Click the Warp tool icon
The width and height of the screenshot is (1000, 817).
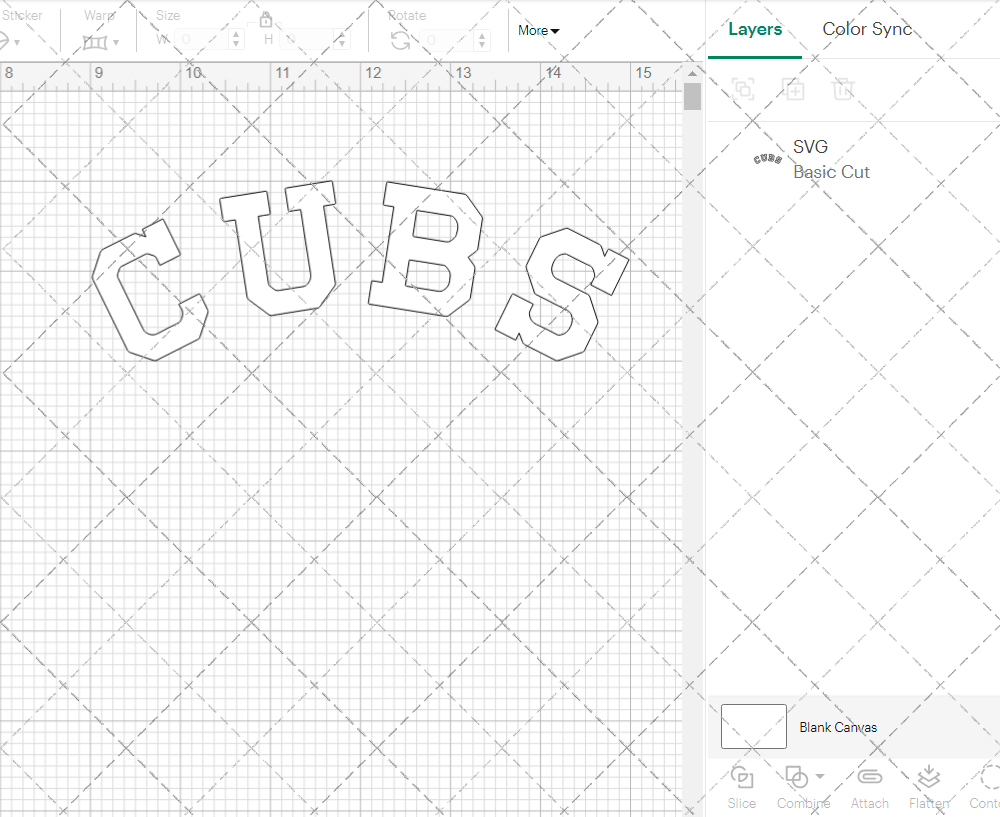pos(95,43)
